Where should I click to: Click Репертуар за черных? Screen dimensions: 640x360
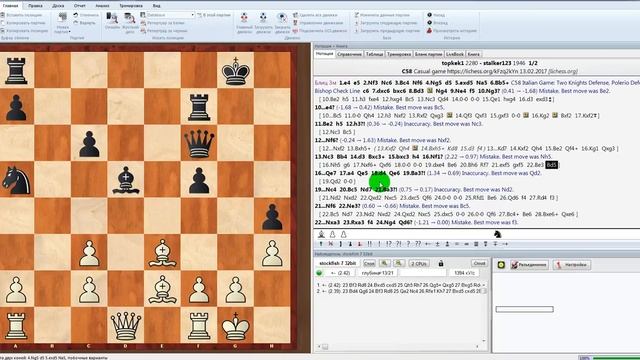pyautogui.click(x=164, y=31)
